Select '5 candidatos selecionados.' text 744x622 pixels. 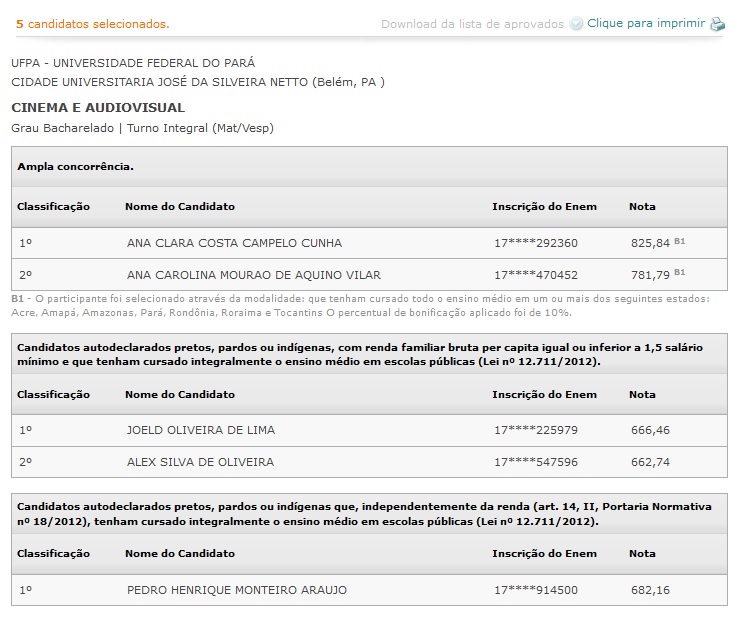(93, 24)
